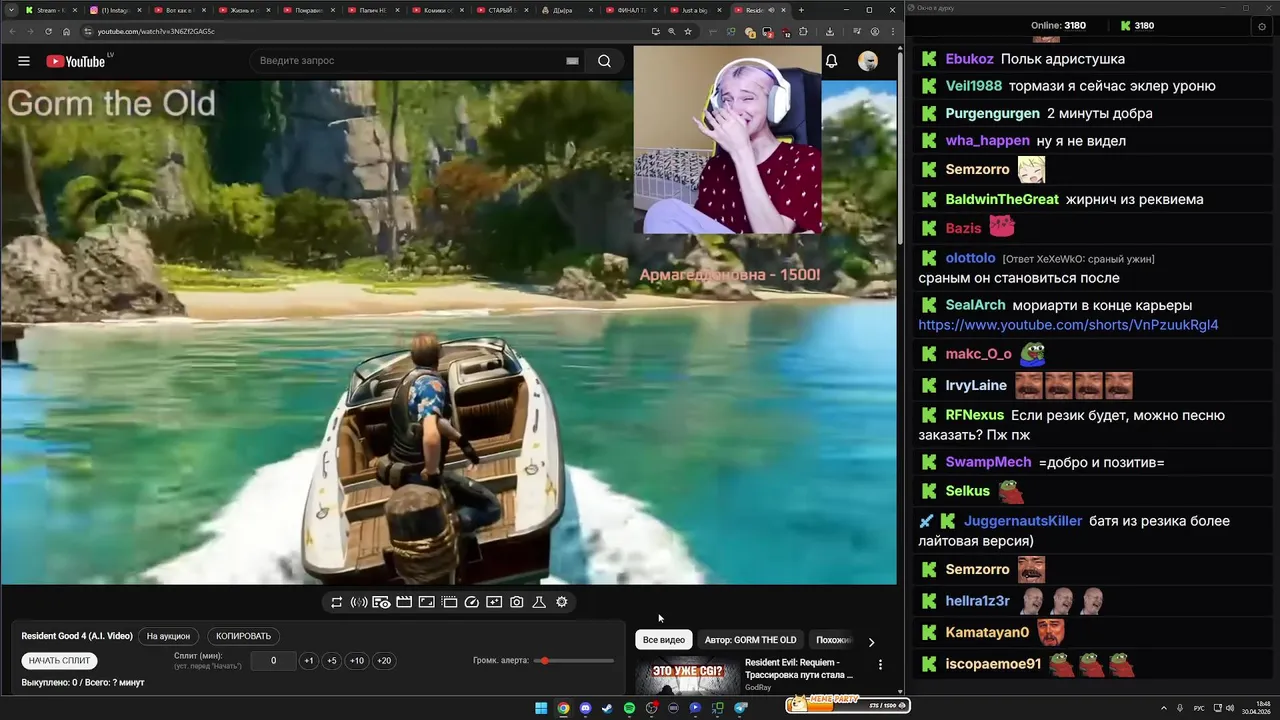Switch to the Instagram browser tab

[x=116, y=10]
